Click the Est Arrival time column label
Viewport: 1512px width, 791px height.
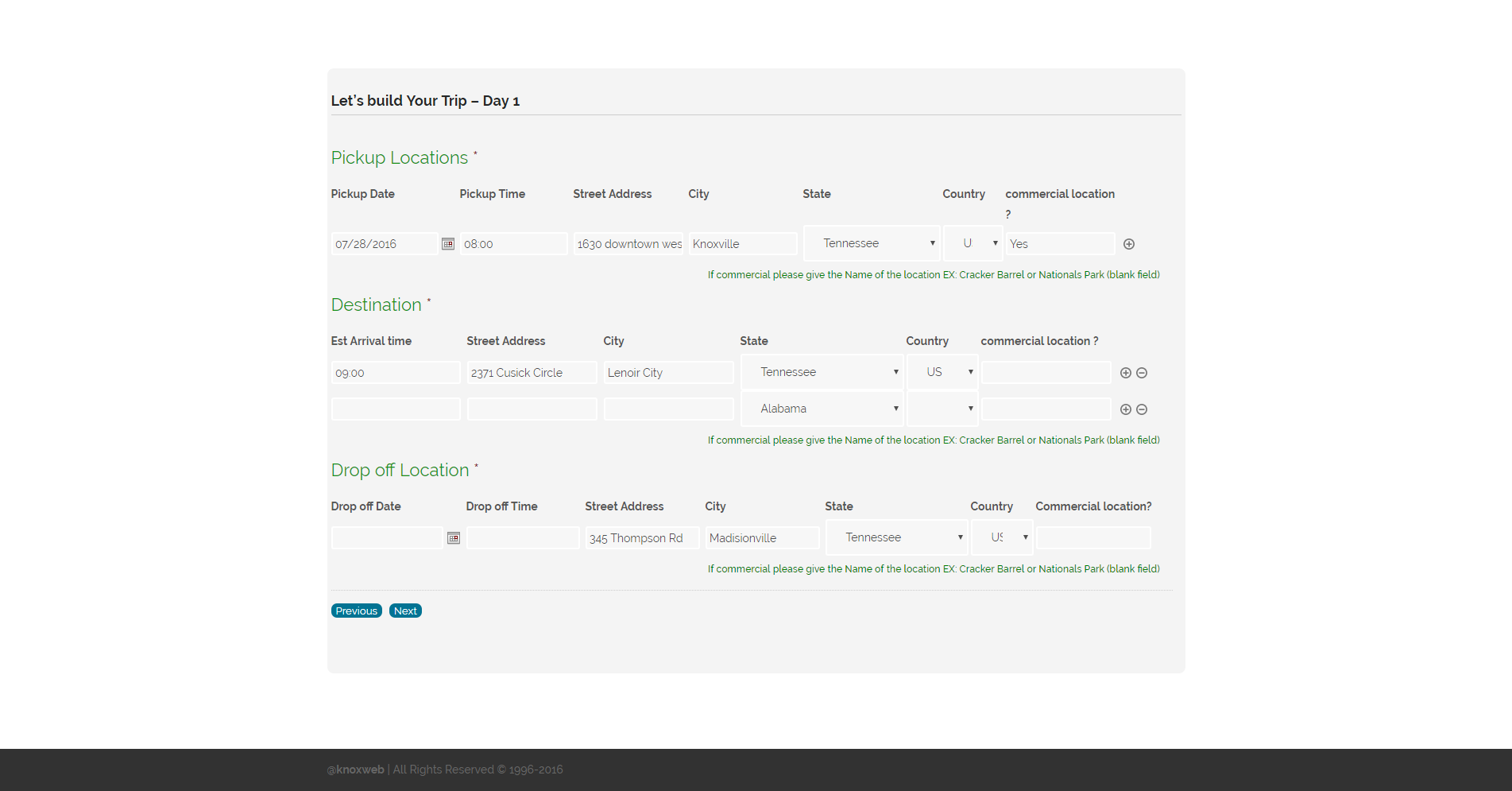pyautogui.click(x=371, y=341)
